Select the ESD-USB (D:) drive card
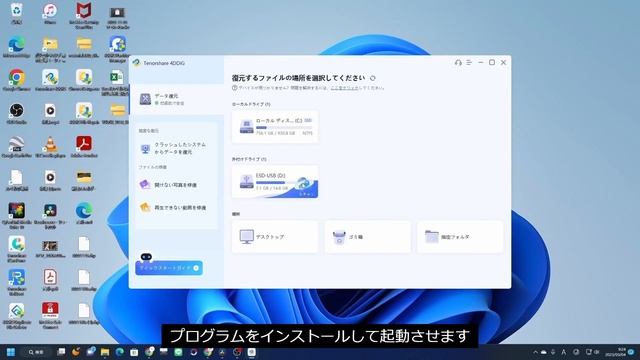Screen dimensions: 640x360 275,182
